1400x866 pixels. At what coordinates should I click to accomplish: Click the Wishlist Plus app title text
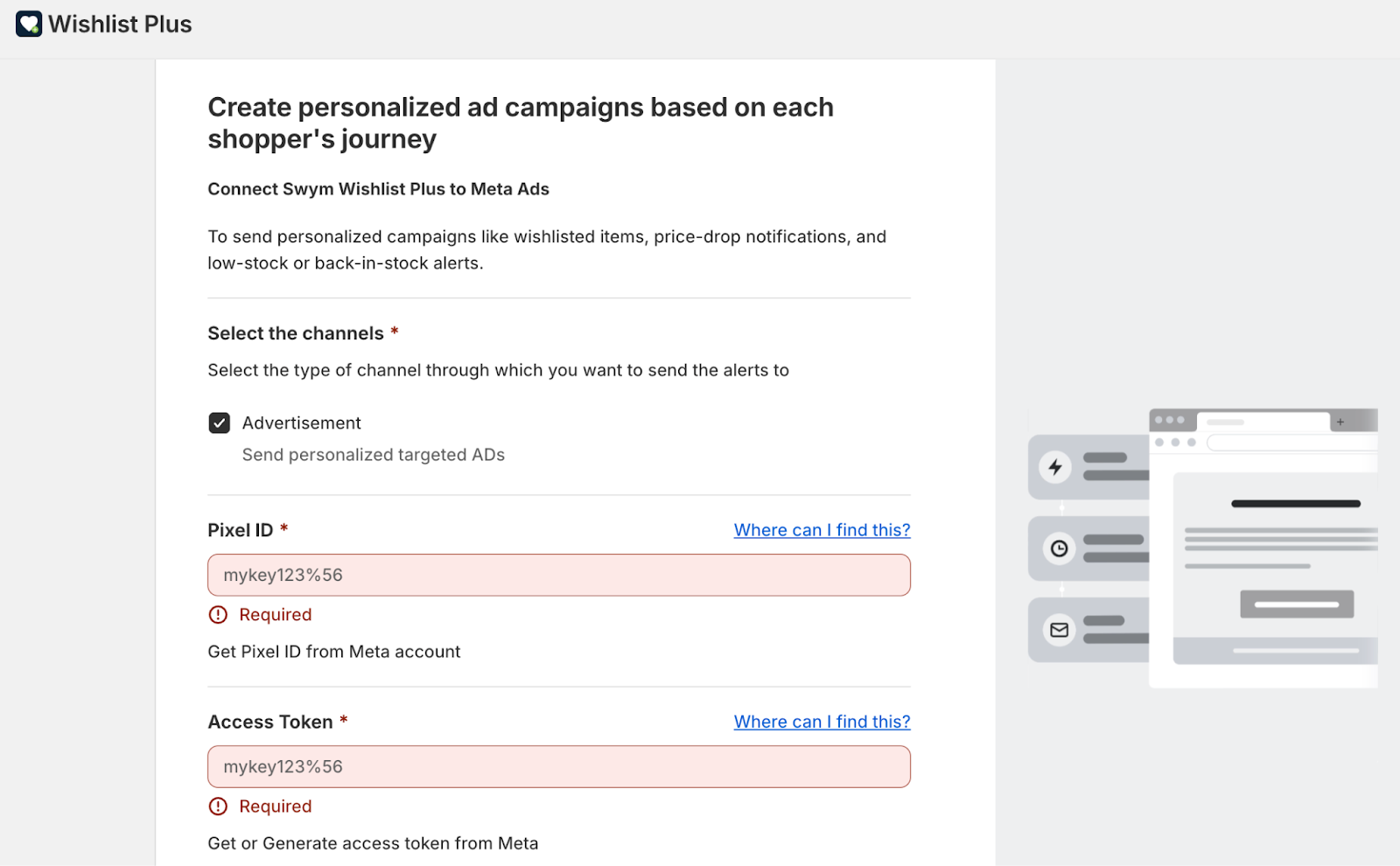120,24
